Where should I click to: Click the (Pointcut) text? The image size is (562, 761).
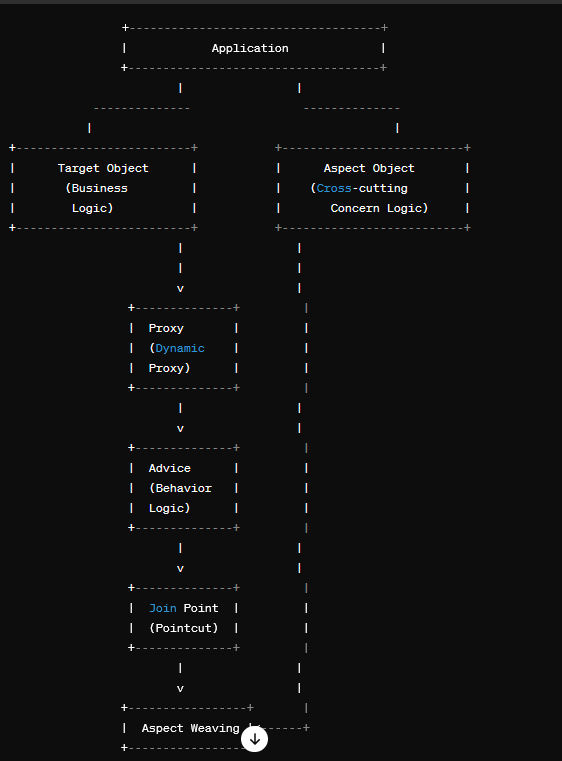[183, 628]
